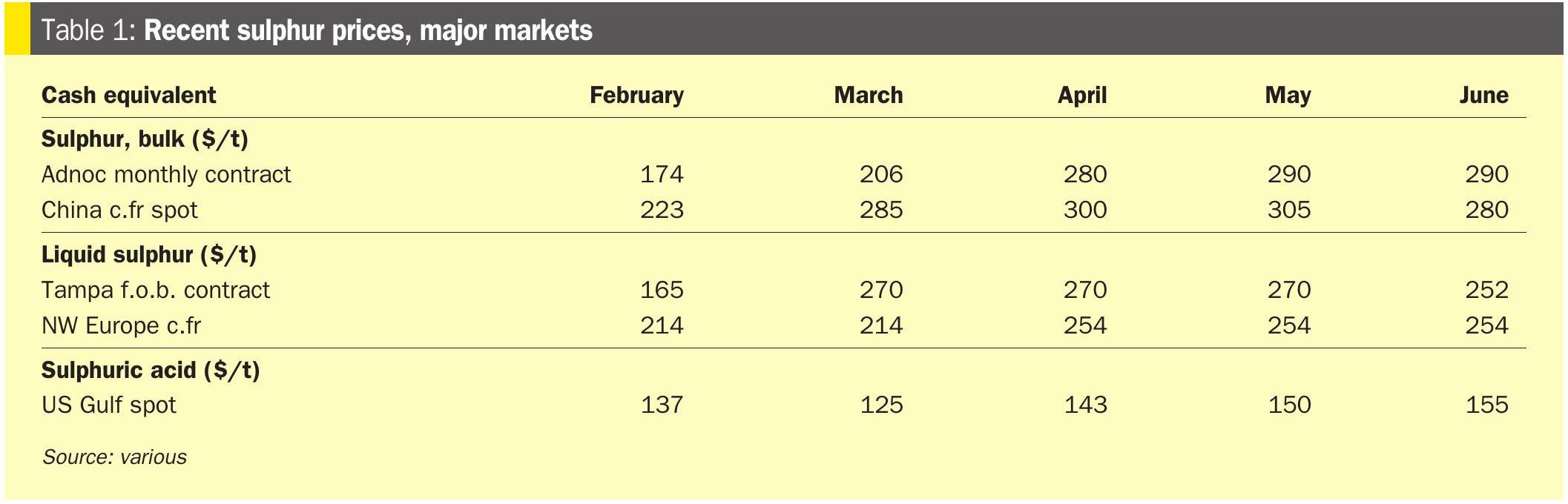
Task: Select the February column header
Action: point(636,96)
